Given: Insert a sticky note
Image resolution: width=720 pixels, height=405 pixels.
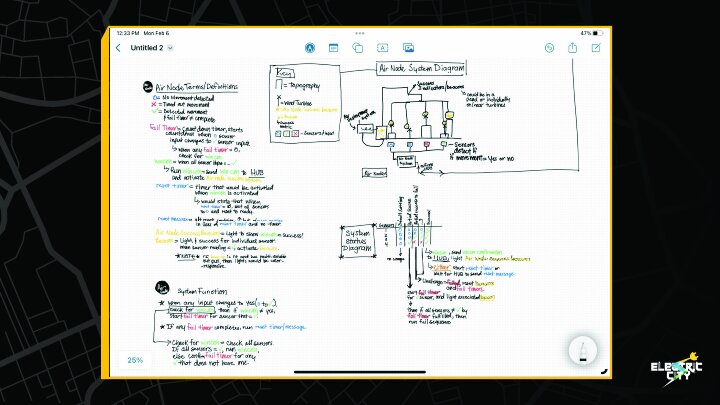Looking at the screenshot, I should coord(333,48).
